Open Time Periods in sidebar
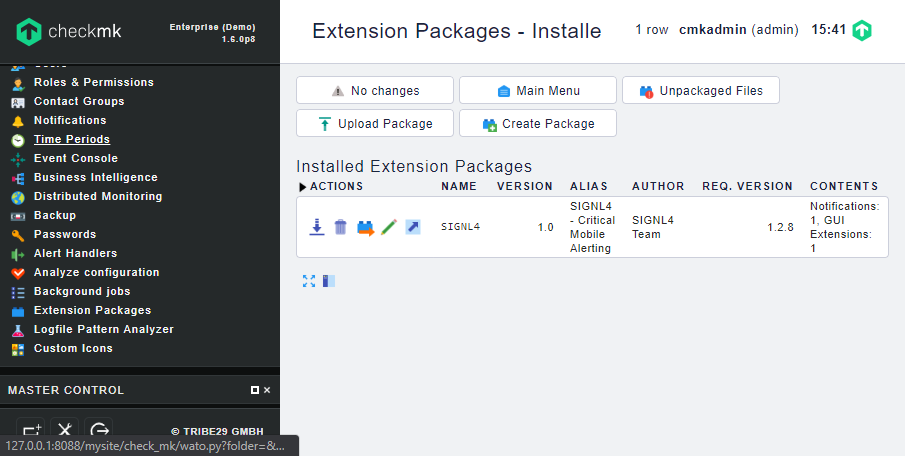Viewport: 905px width, 456px height. pos(72,139)
